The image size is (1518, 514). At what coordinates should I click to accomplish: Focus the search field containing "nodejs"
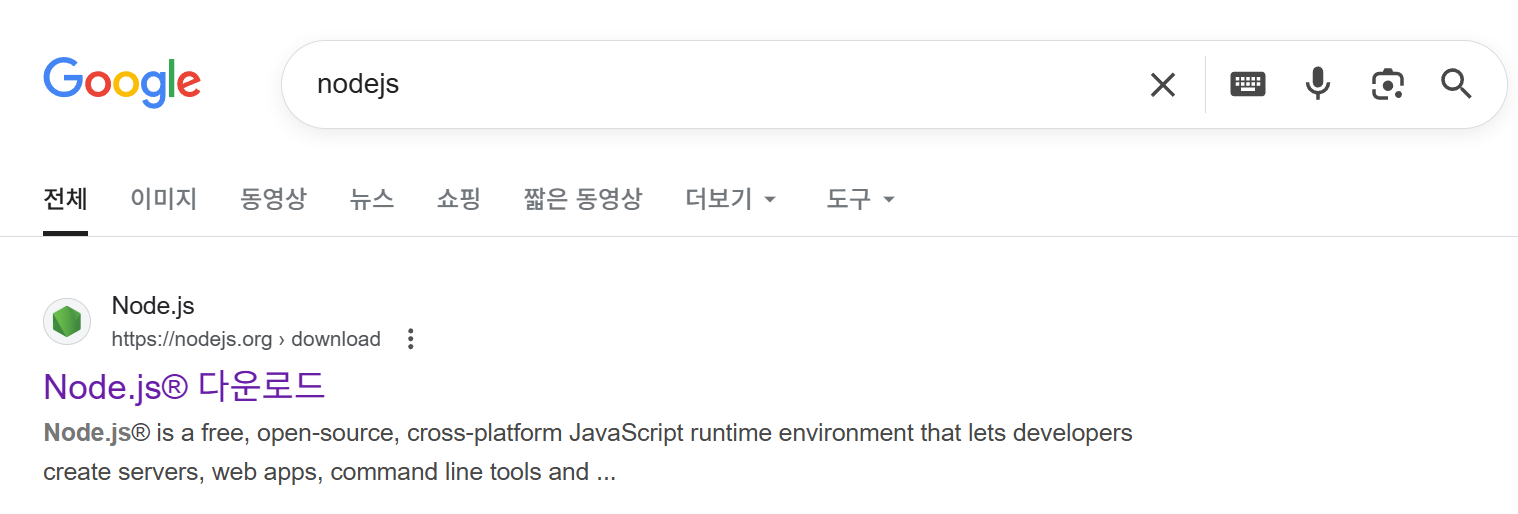pyautogui.click(x=700, y=84)
